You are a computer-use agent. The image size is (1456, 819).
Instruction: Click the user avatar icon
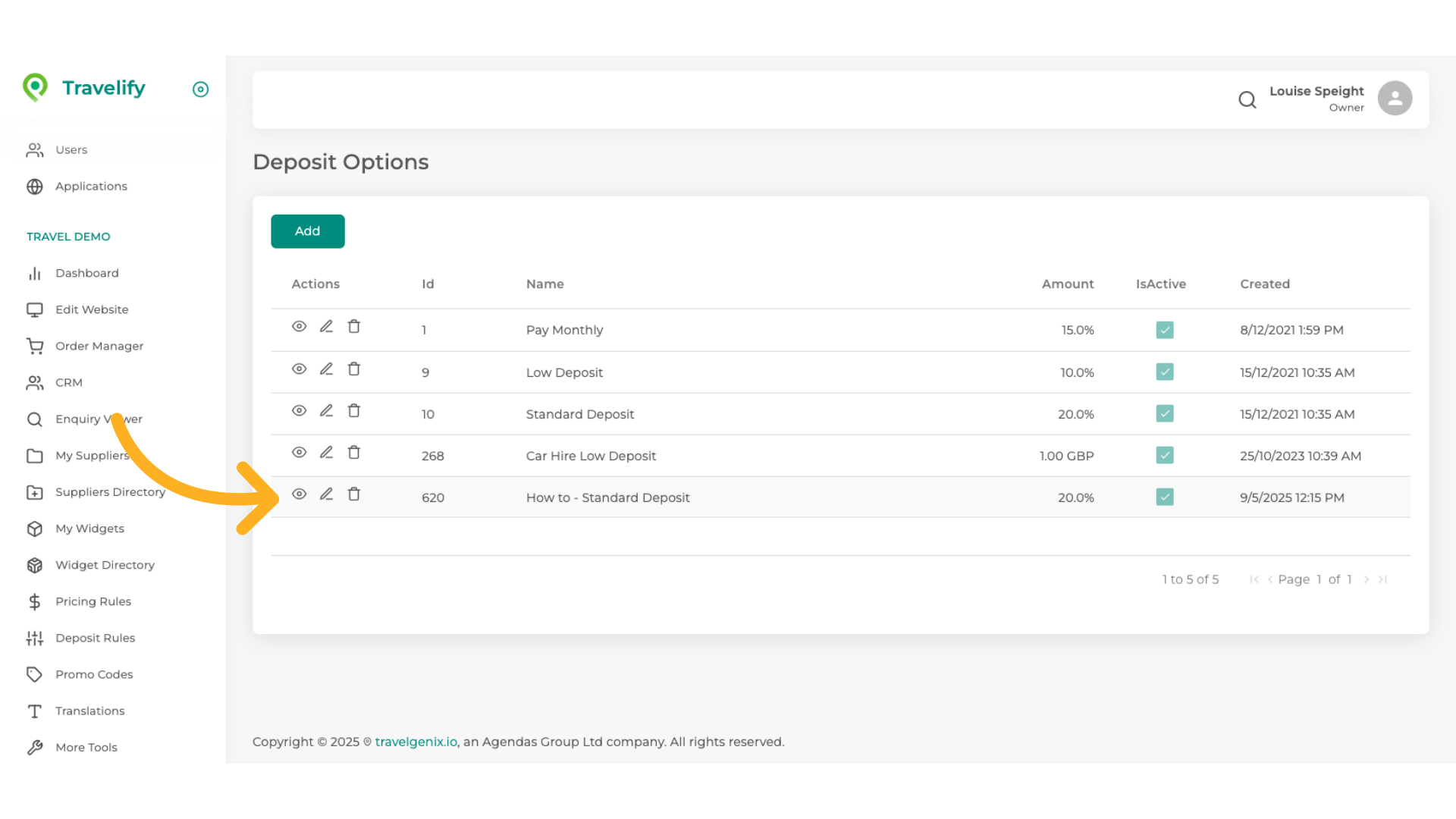(x=1395, y=99)
